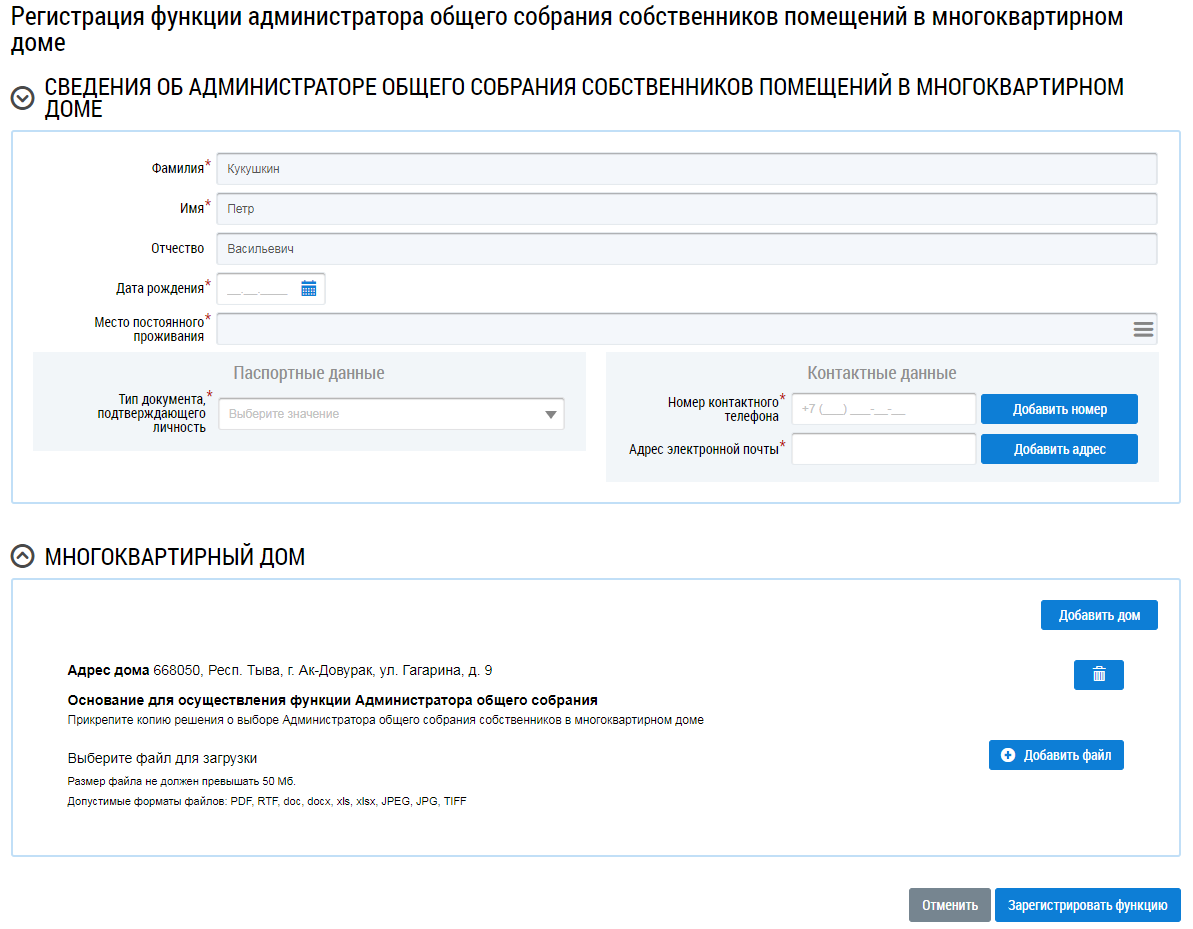Viewport: 1193px width, 929px height.
Task: Click the Место постоянного проживания field
Action: [670, 329]
